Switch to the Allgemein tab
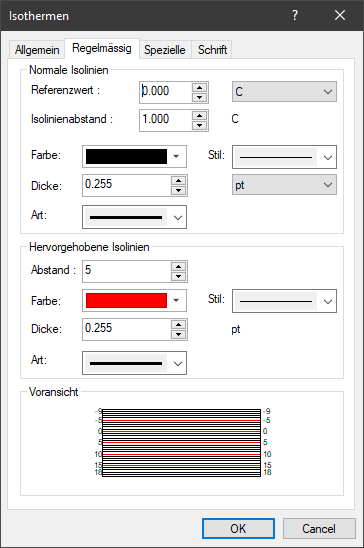 pos(37,50)
